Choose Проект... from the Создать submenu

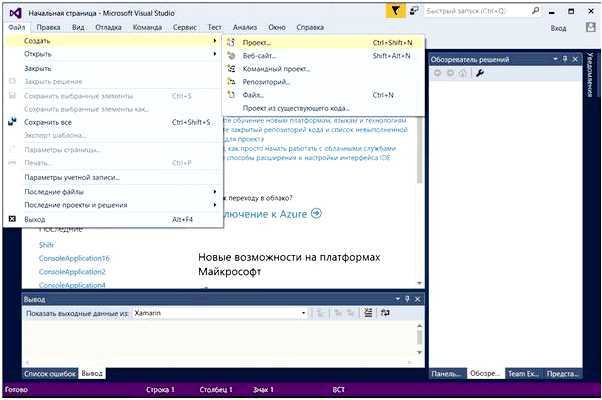(323, 43)
